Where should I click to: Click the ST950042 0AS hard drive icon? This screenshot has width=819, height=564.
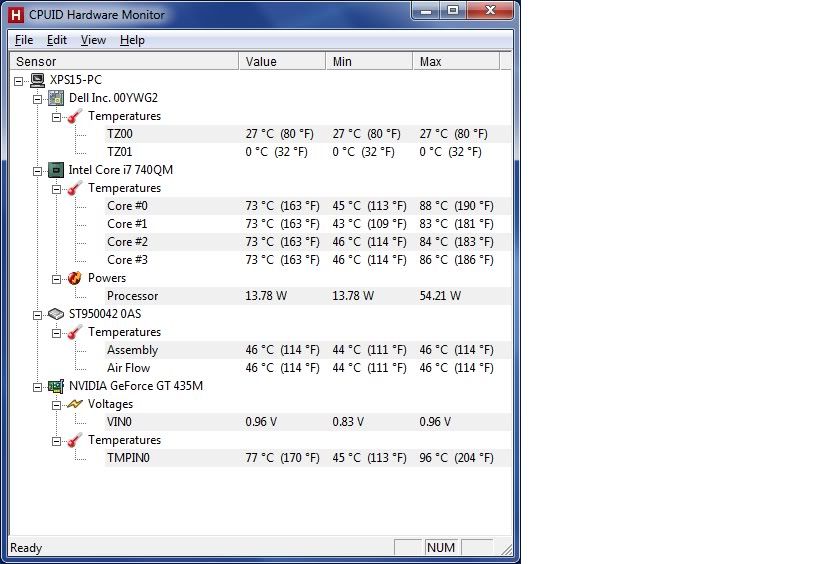(56, 314)
